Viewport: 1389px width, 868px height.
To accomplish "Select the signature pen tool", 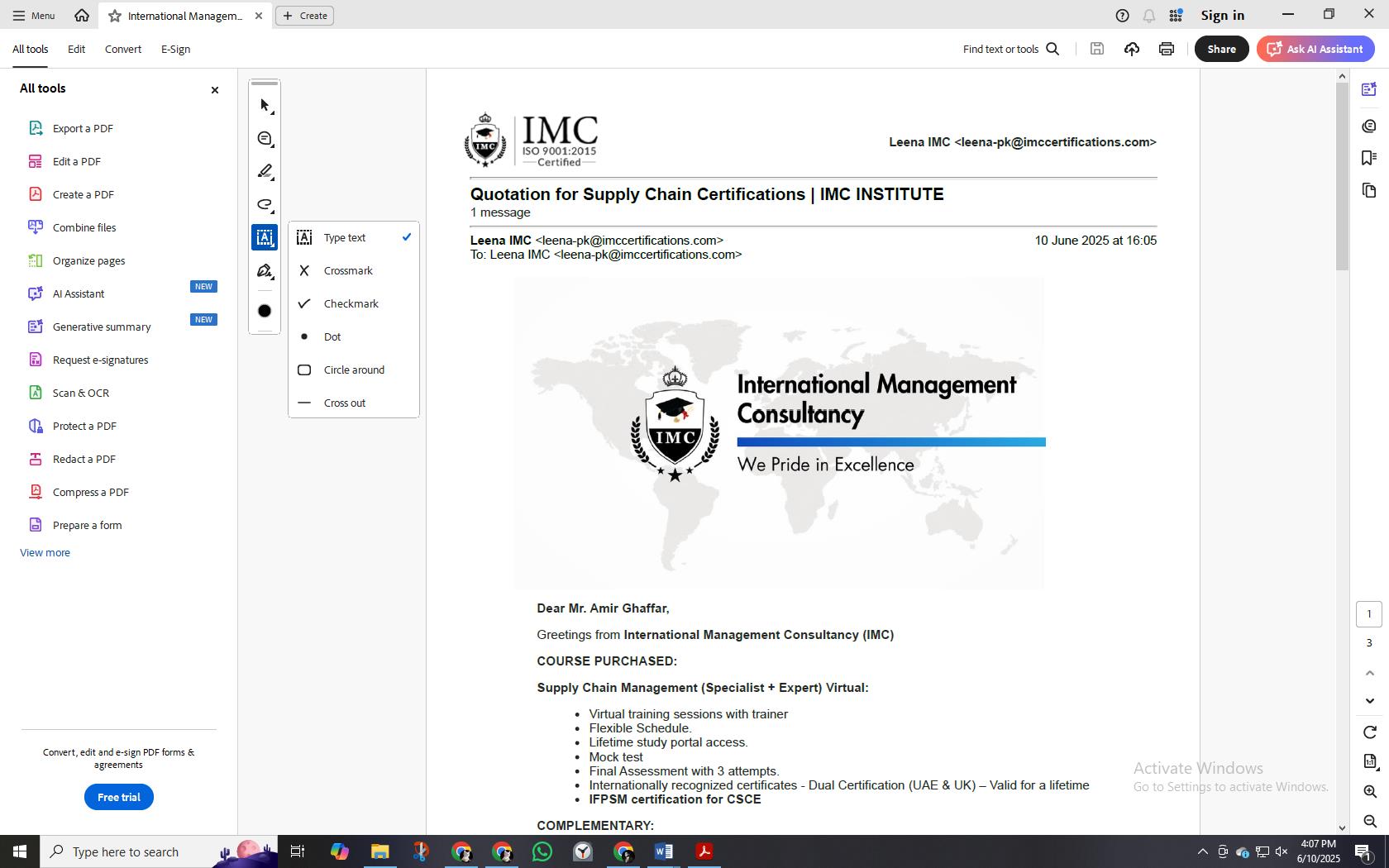I will click(265, 271).
